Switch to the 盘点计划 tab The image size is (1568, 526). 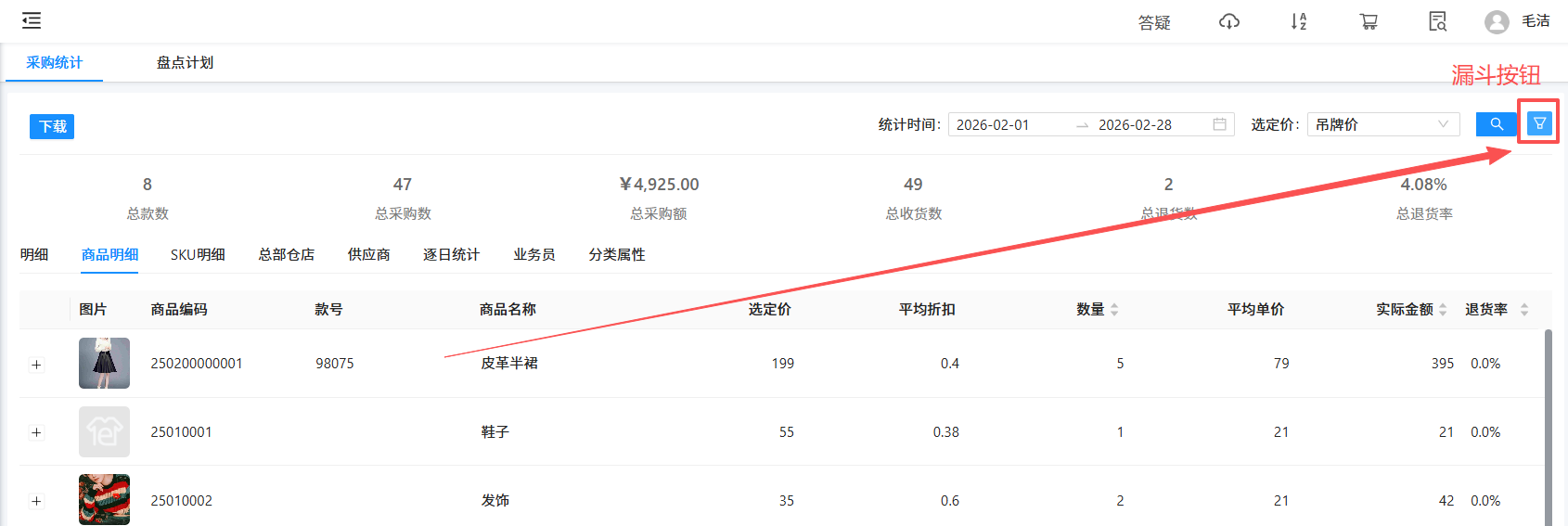click(x=185, y=63)
